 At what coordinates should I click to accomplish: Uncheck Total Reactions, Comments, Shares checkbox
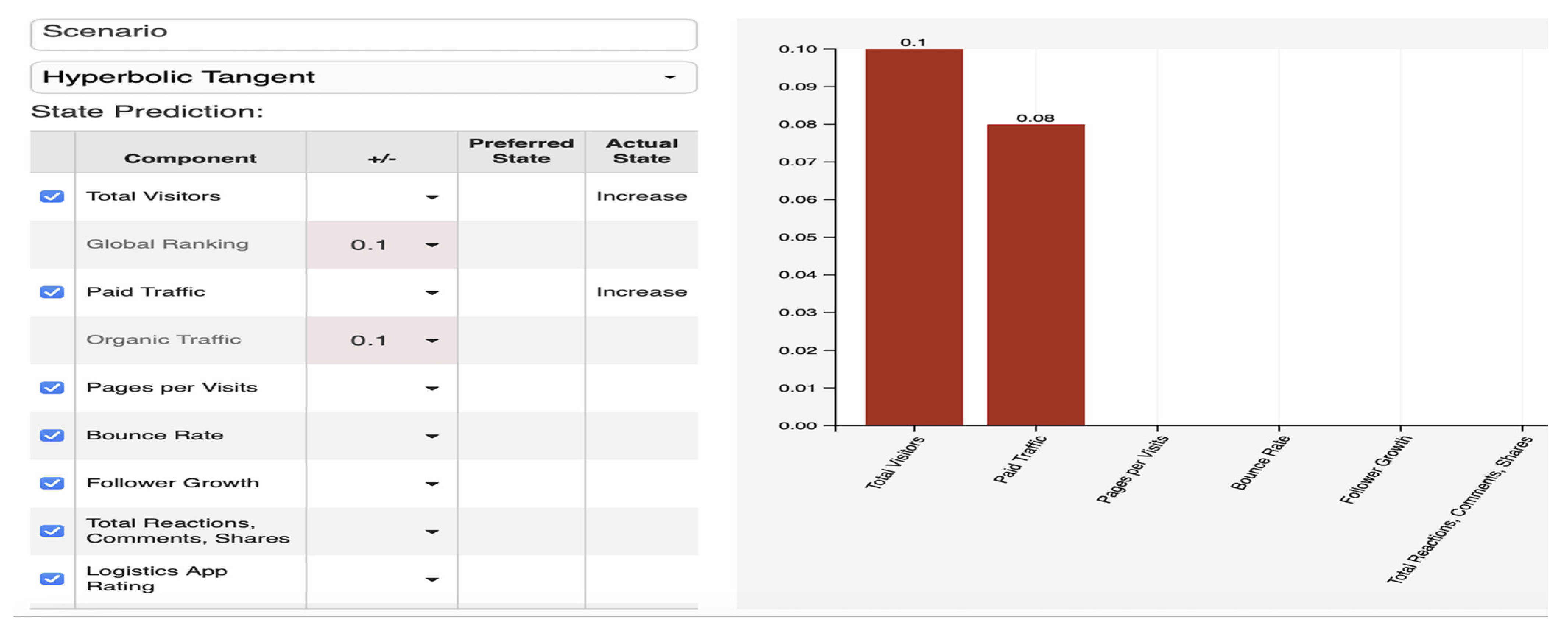(52, 531)
